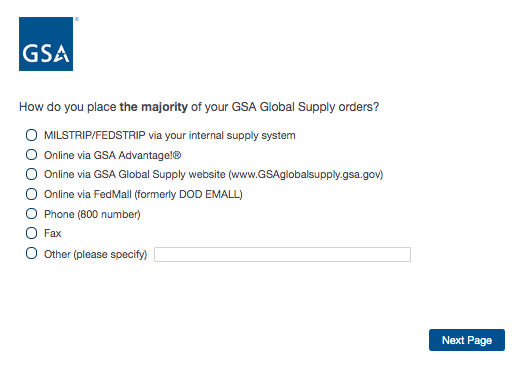The image size is (518, 376).
Task: Select the Phone (800 number) radio button
Action: [x=31, y=214]
